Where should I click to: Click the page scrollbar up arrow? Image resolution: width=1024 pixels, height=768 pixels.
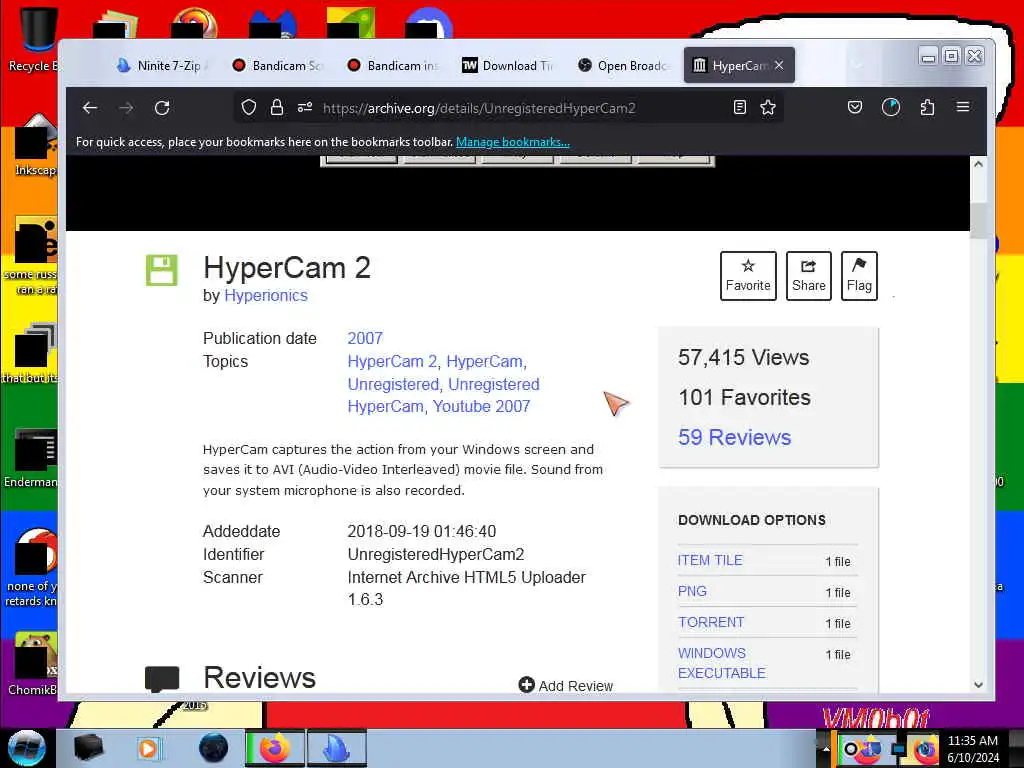(x=978, y=164)
